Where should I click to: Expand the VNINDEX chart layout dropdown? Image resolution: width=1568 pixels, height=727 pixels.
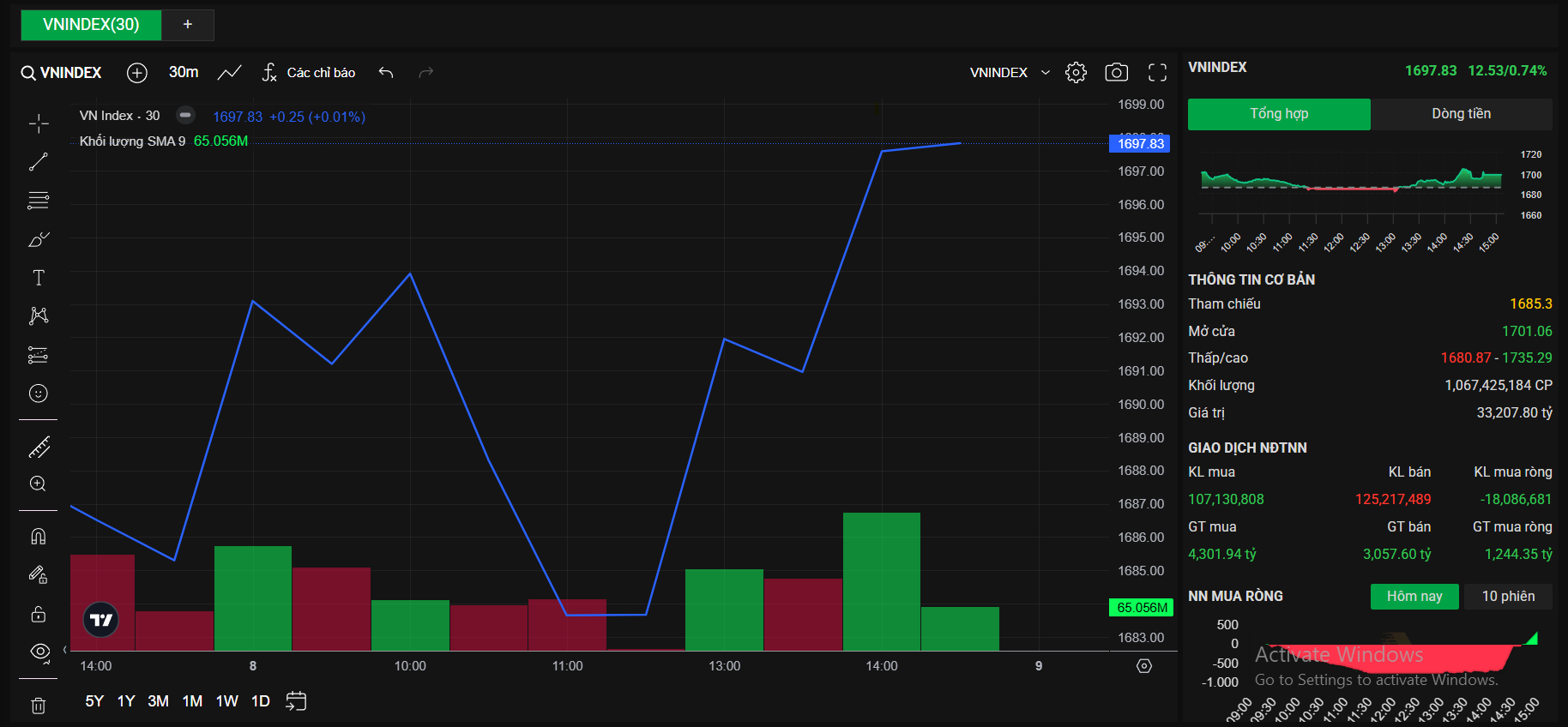pos(1010,73)
